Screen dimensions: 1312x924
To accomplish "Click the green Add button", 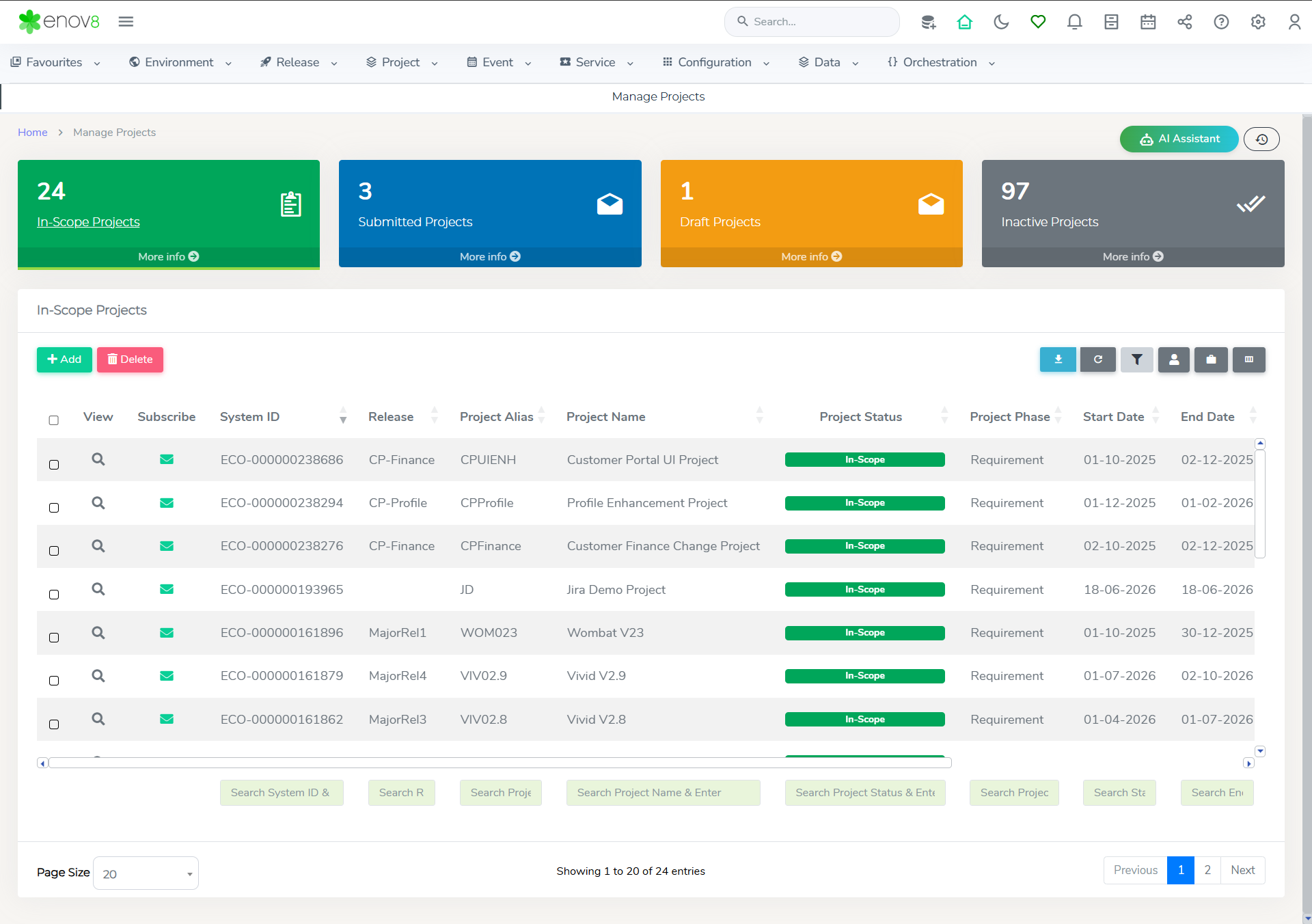I will point(64,359).
